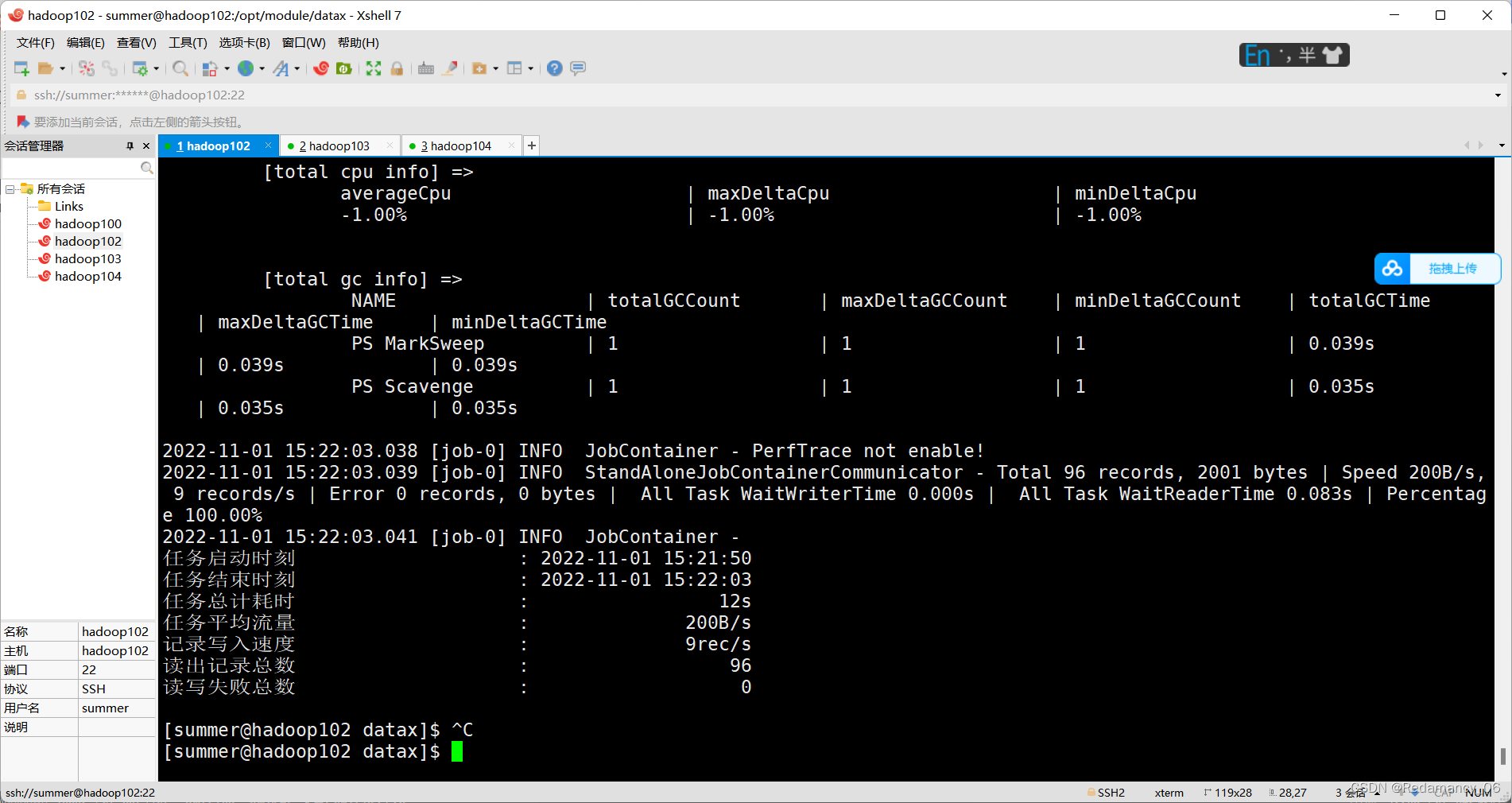This screenshot has width=1512, height=803.
Task: Click the globe Encoding icon
Action: 246,68
